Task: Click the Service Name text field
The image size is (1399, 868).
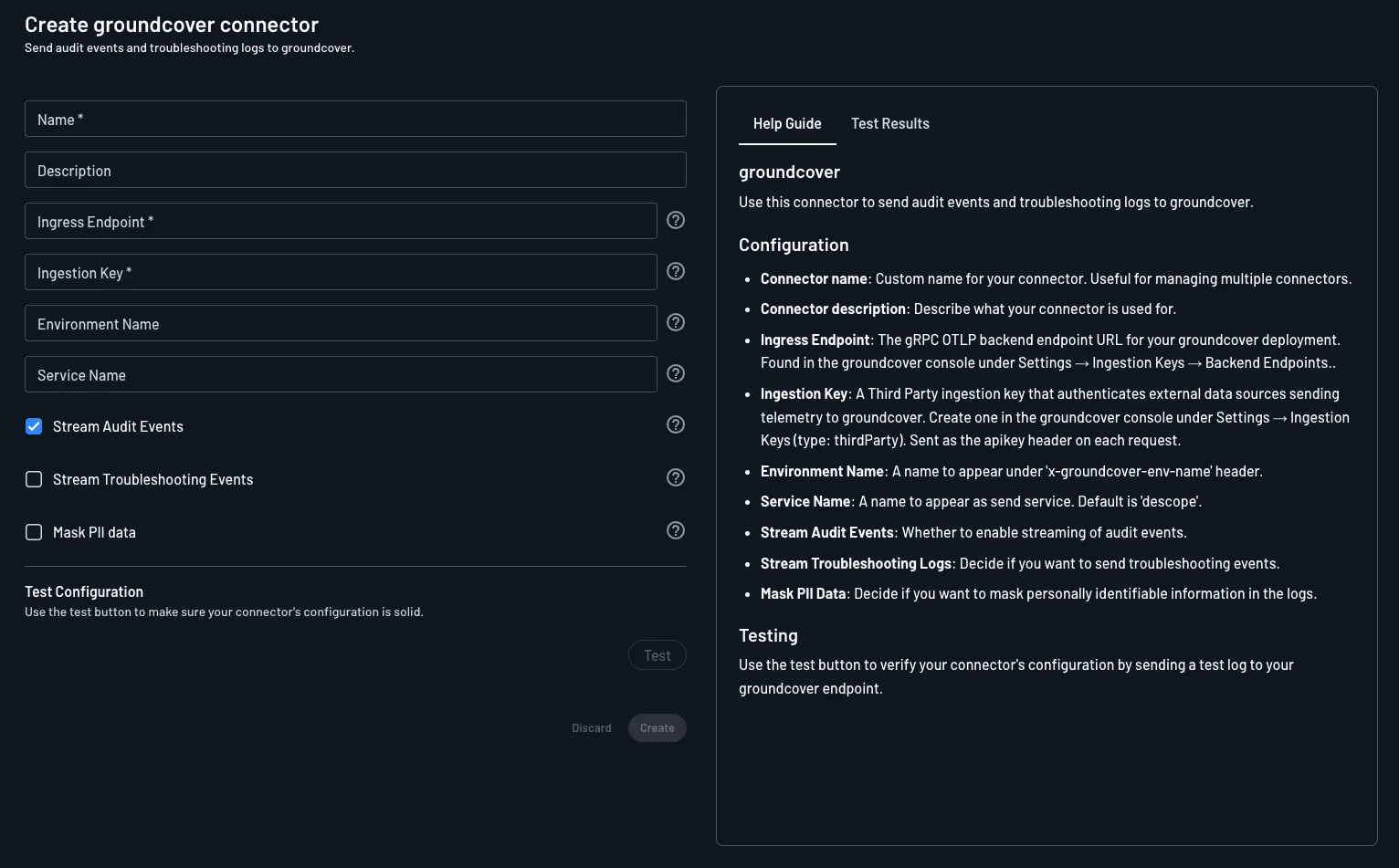Action: point(341,374)
